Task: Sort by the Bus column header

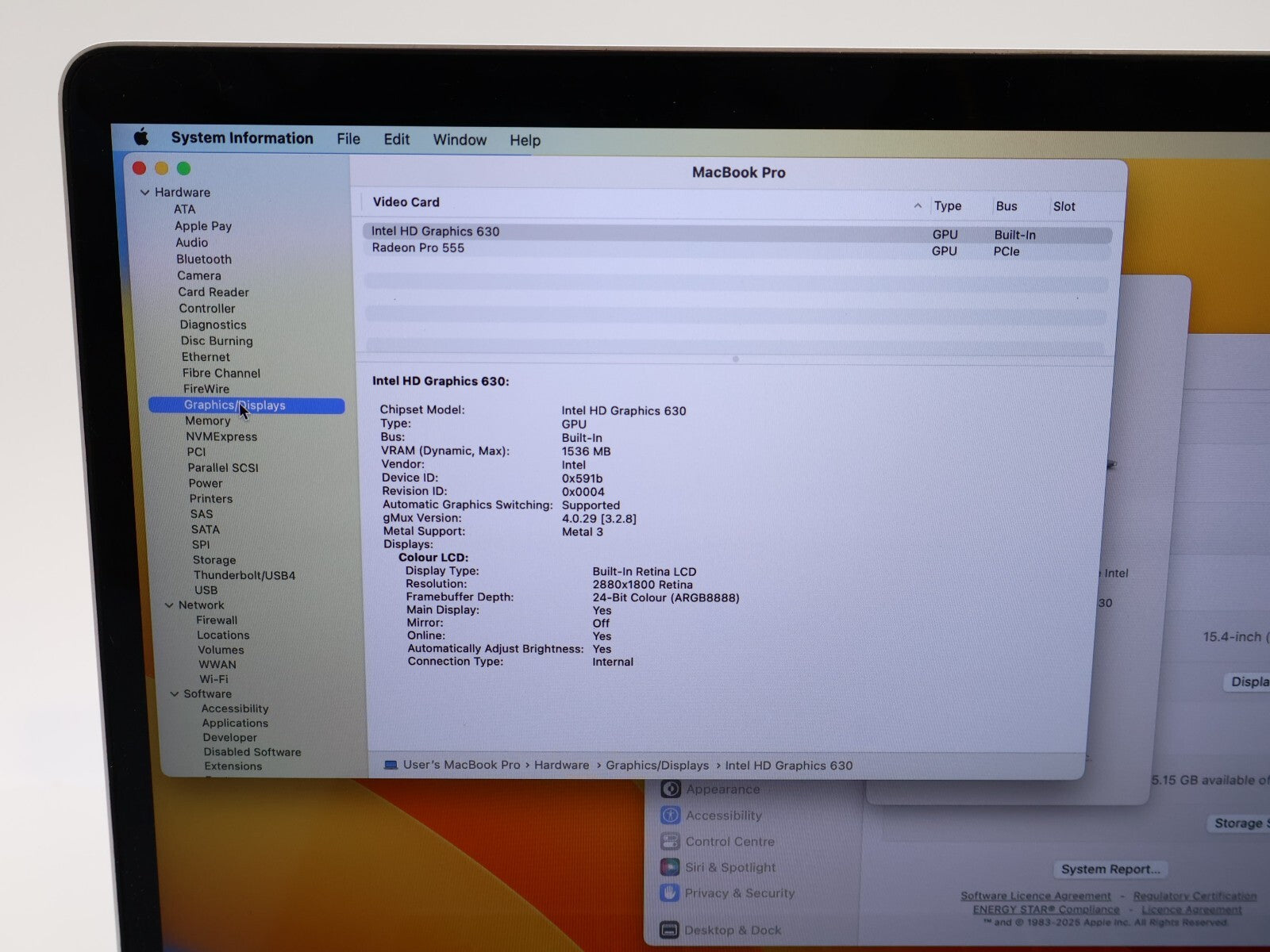Action: [1006, 206]
